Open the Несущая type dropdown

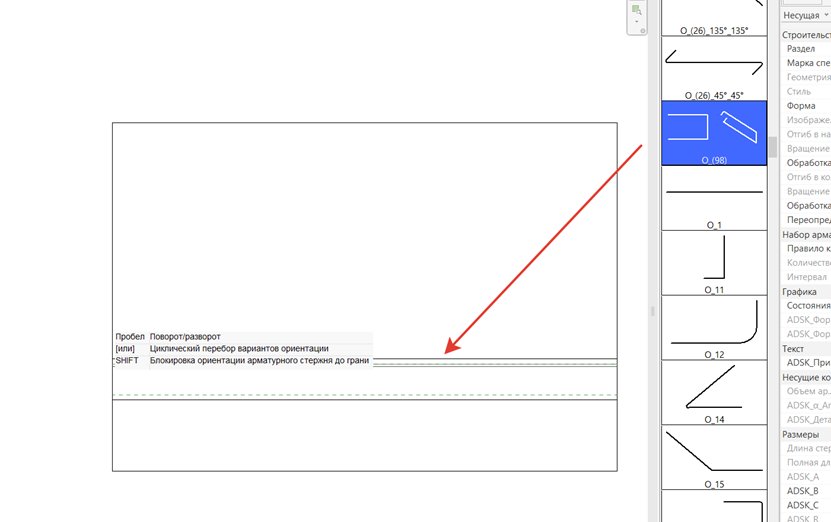pyautogui.click(x=806, y=15)
